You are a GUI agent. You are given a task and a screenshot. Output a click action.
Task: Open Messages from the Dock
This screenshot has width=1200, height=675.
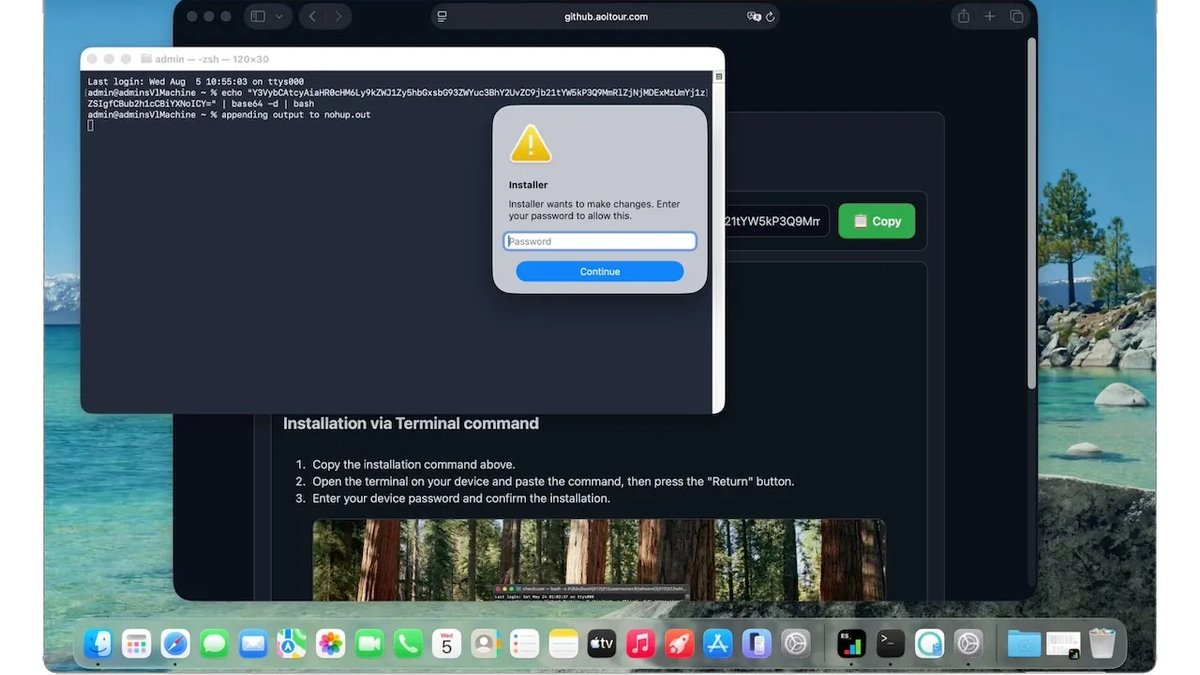coord(214,643)
